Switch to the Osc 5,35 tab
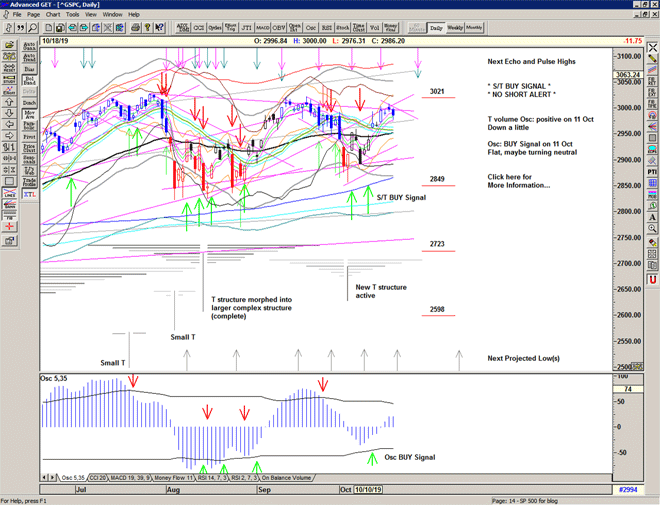 point(73,478)
